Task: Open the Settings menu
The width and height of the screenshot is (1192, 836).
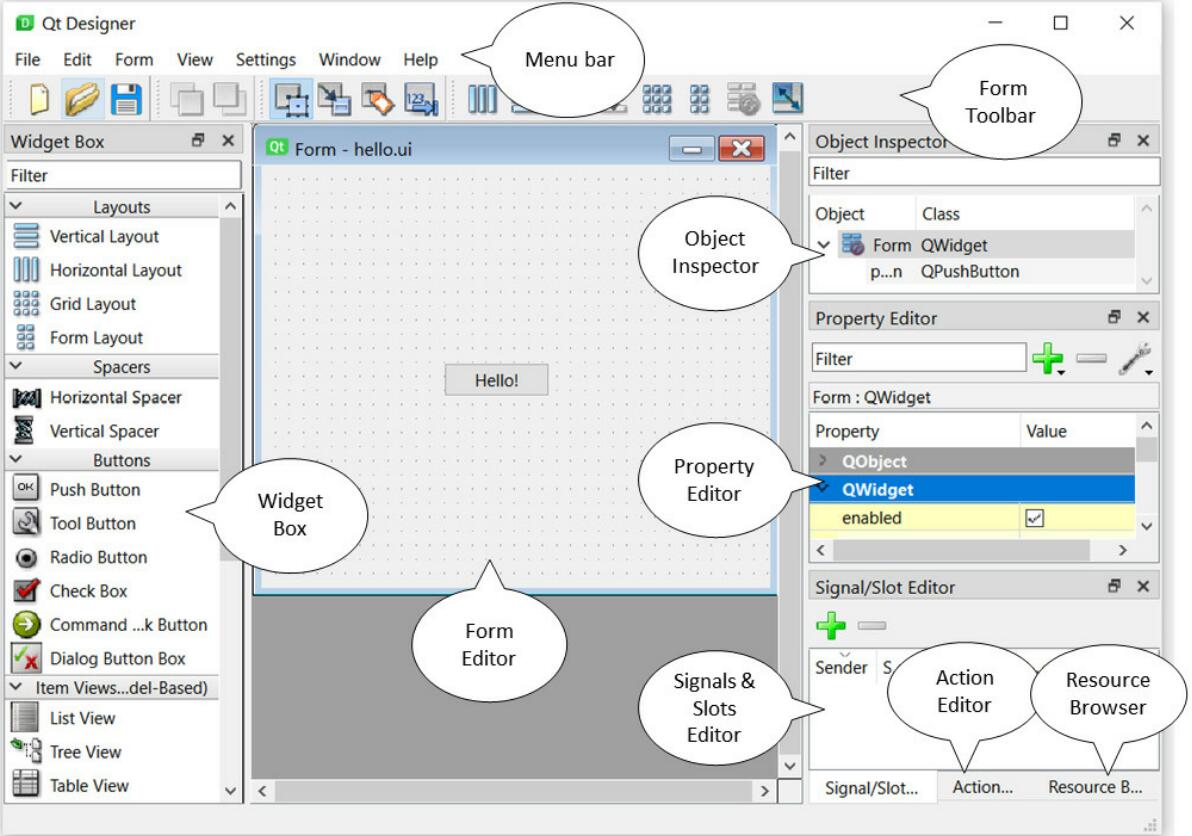Action: coord(265,59)
